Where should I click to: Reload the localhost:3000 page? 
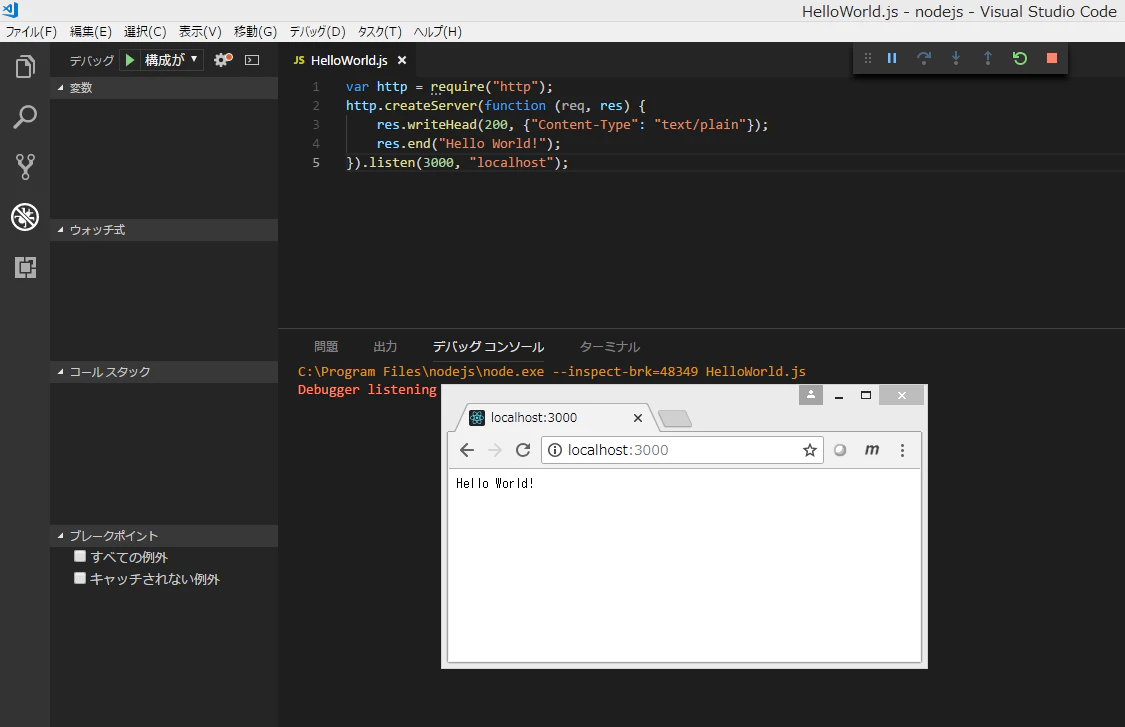tap(523, 450)
